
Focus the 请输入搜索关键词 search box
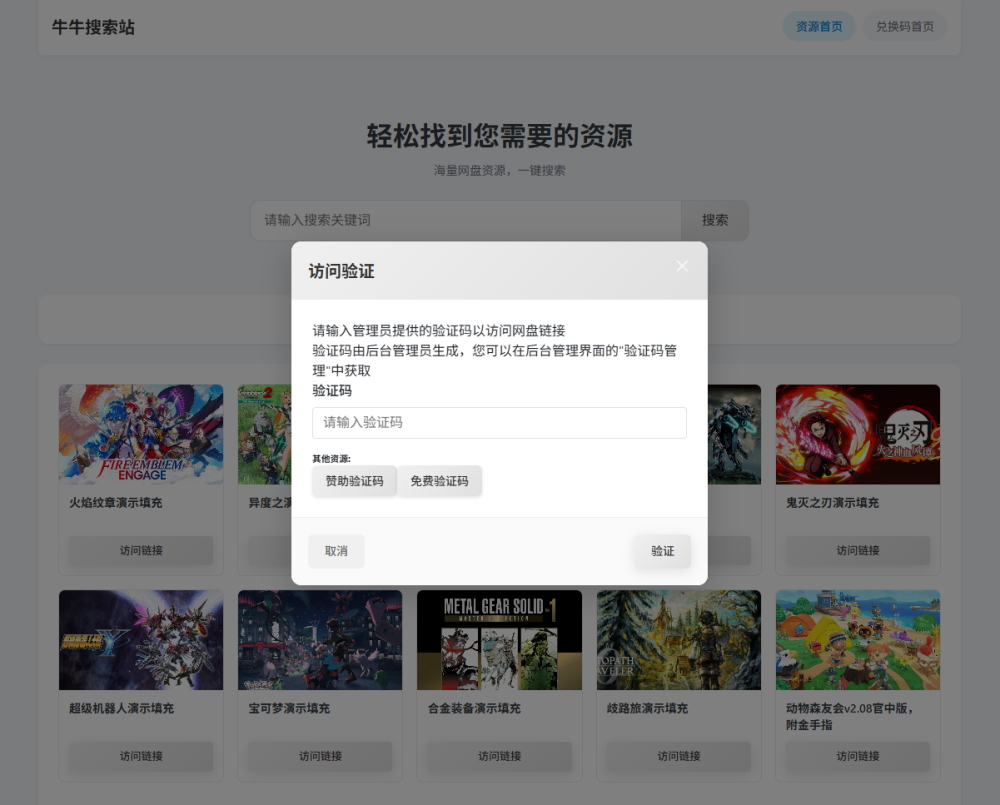[465, 220]
